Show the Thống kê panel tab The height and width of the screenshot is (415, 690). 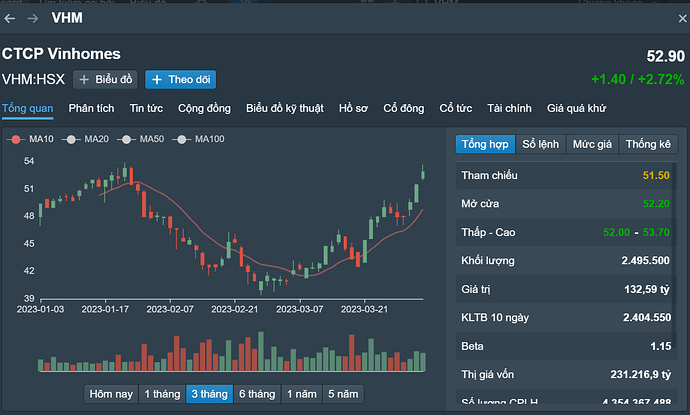click(x=648, y=145)
